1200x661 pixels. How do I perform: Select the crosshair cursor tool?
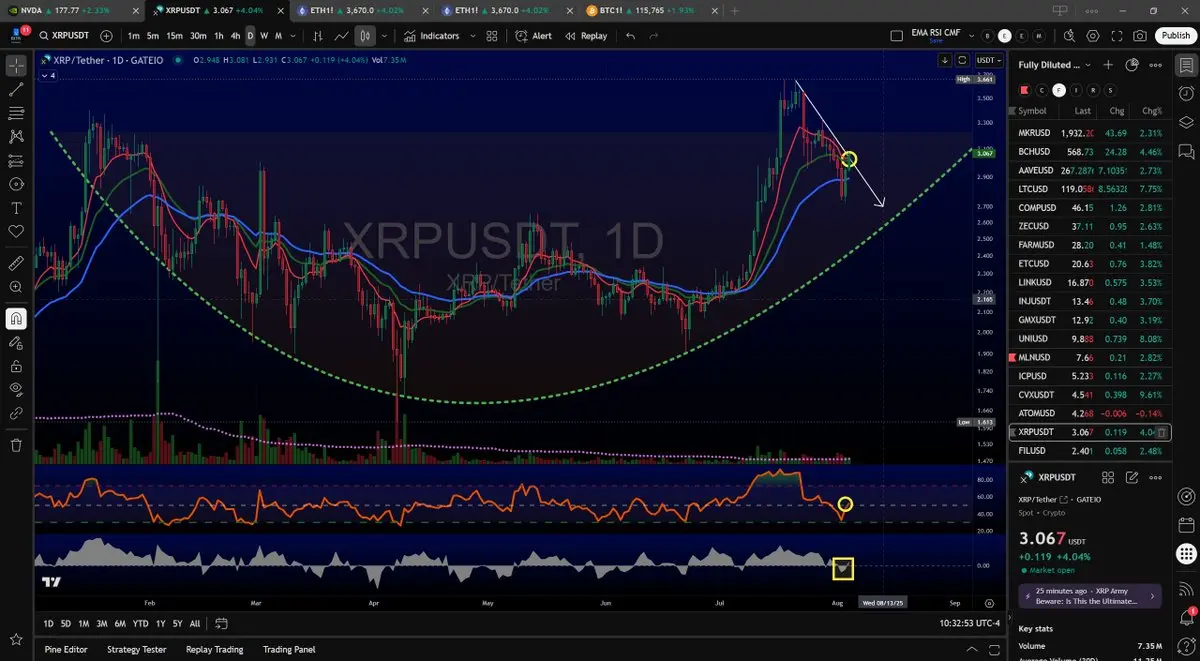click(x=16, y=66)
